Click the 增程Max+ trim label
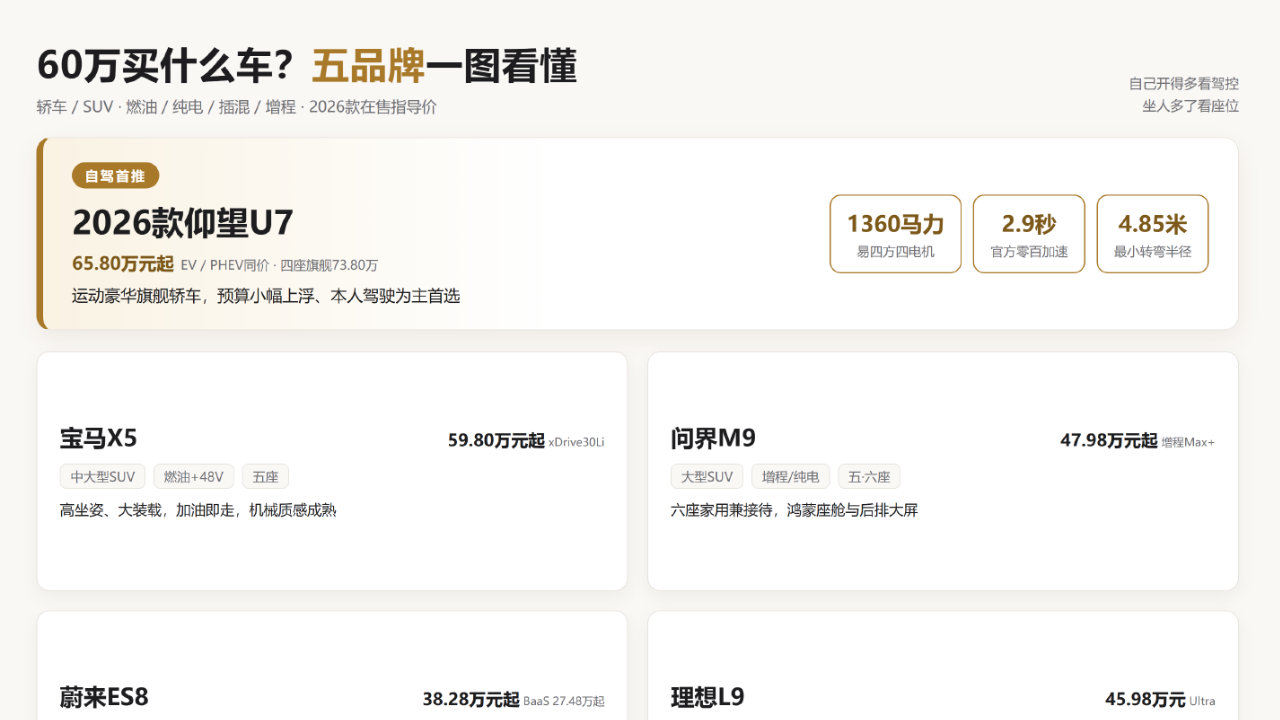This screenshot has width=1280, height=720. click(x=1188, y=441)
